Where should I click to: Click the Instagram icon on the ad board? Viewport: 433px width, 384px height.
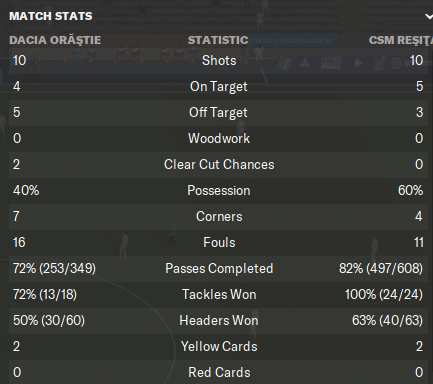(x=396, y=63)
